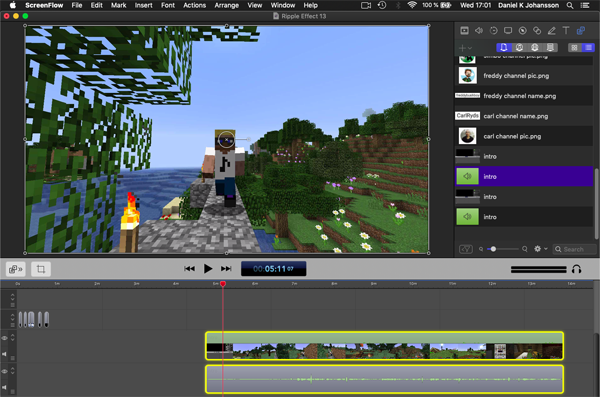Screen dimensions: 600x397
Task: Toggle headphones audio monitoring icon
Action: [577, 269]
